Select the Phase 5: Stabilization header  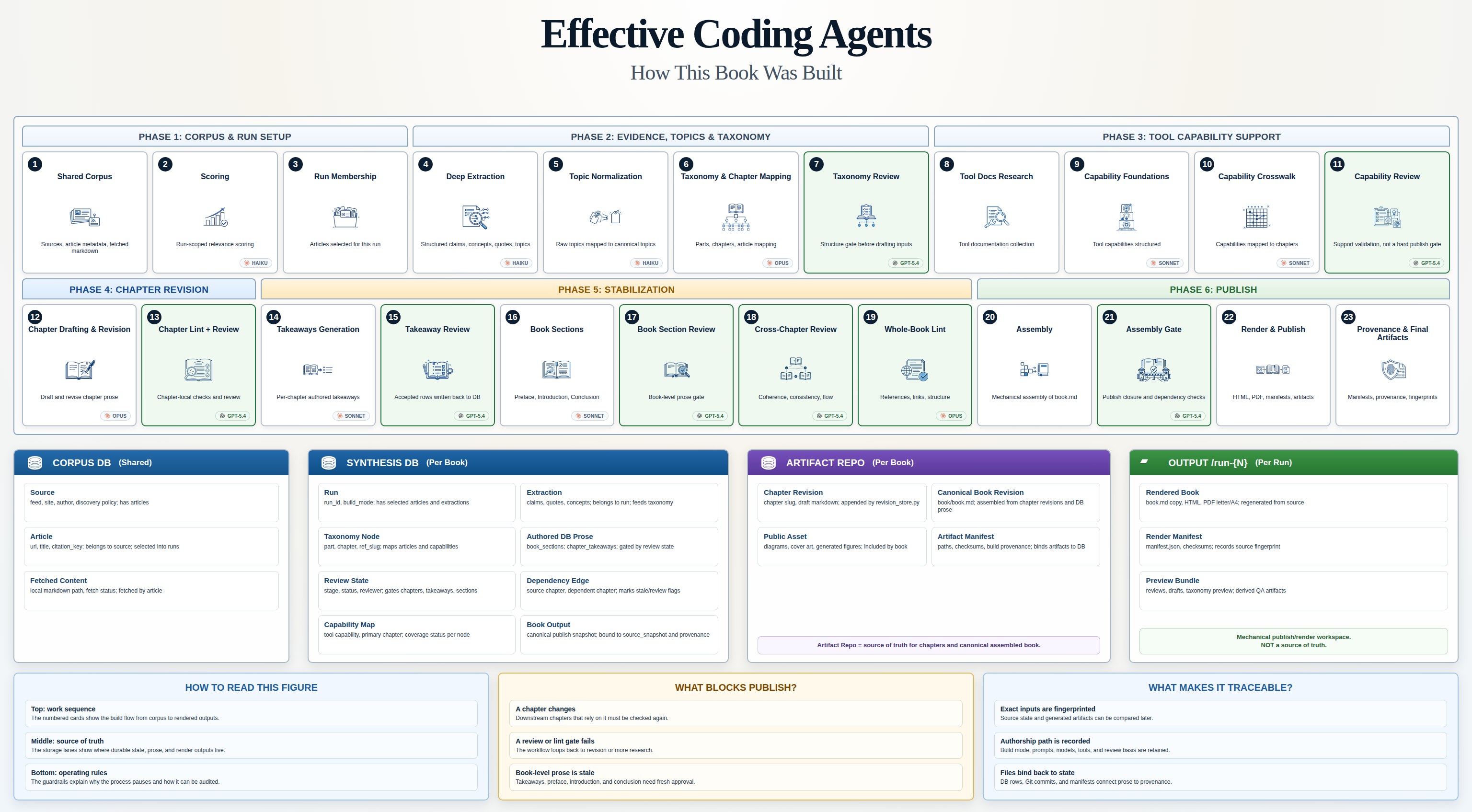[616, 289]
